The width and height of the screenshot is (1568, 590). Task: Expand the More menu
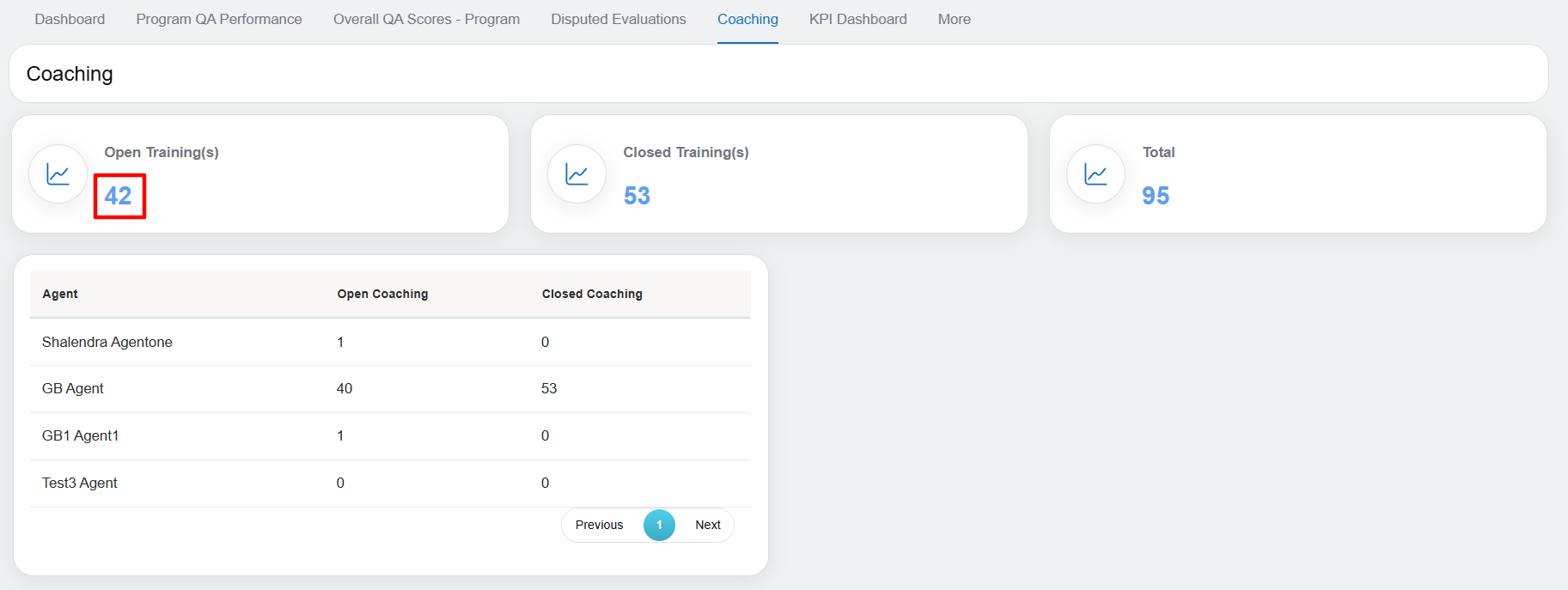(954, 19)
